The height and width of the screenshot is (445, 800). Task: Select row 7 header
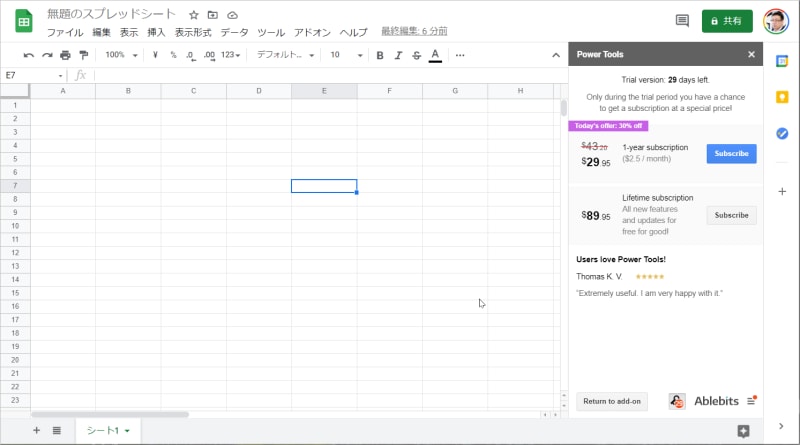15,186
